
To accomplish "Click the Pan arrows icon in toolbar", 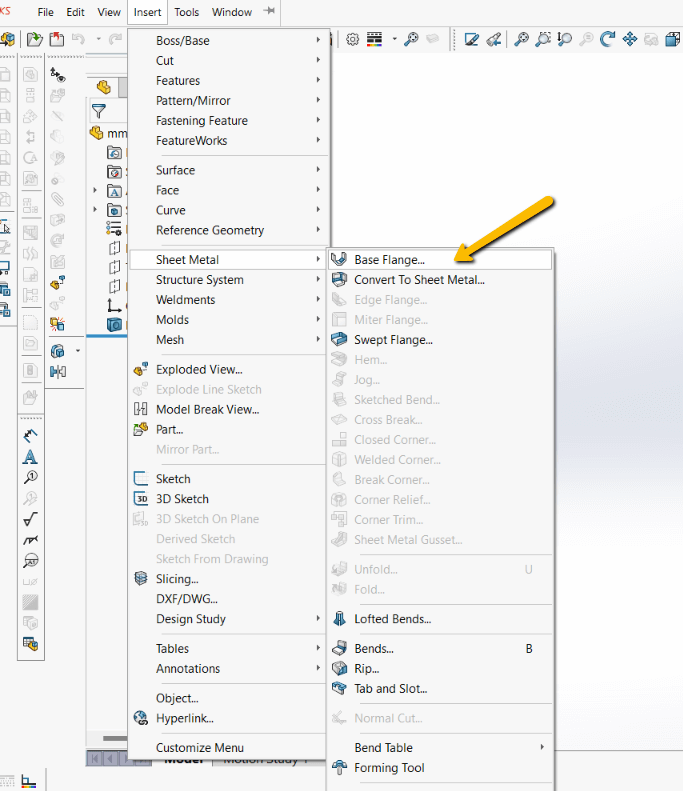I will tap(630, 39).
